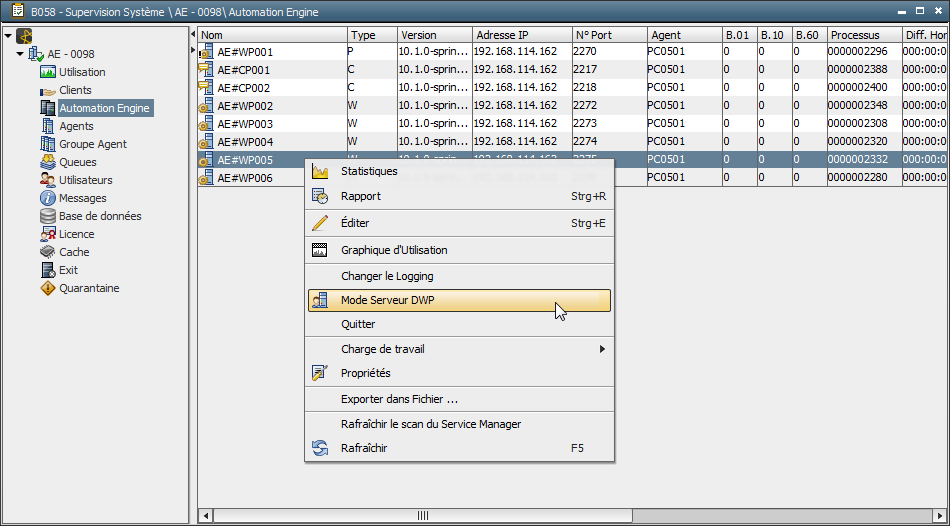Screen dimensions: 950x526
Task: Collapse the root tree node arrow
Action: point(8,36)
